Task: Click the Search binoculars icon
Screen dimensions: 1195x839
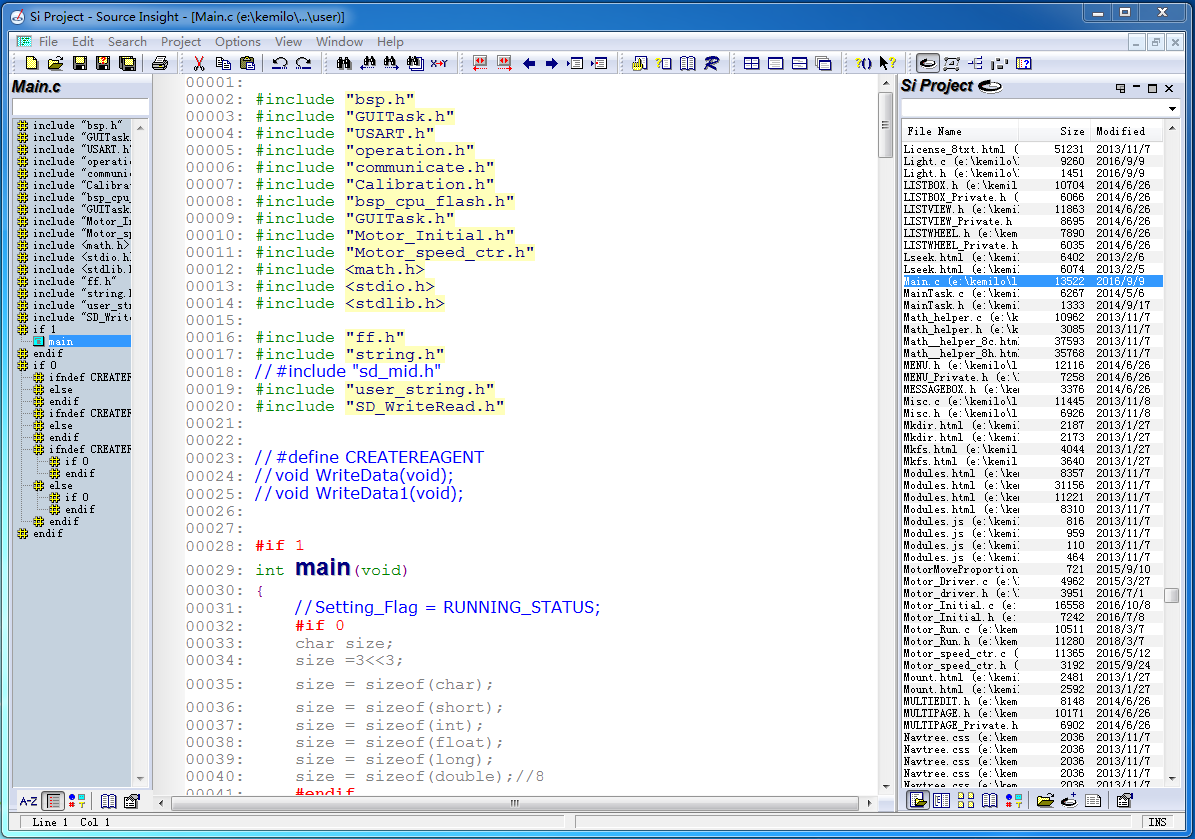Action: click(x=344, y=64)
